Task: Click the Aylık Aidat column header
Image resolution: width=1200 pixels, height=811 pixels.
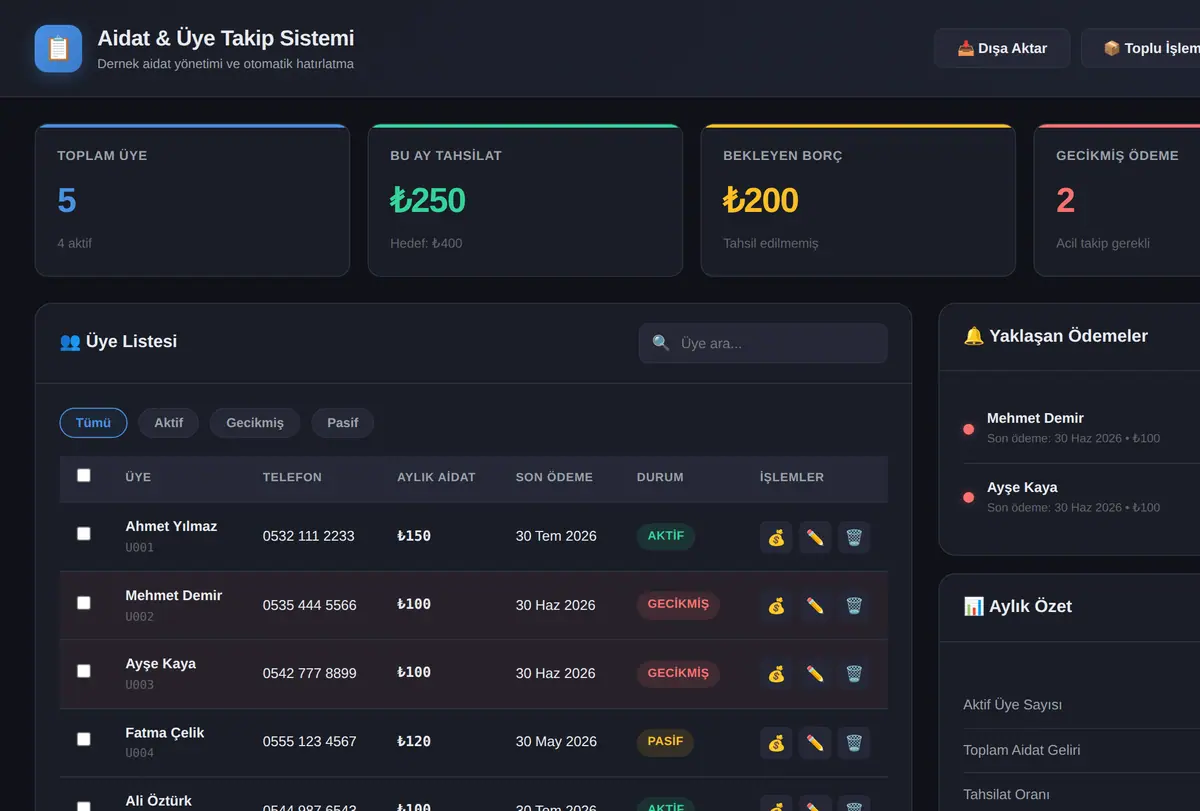Action: coord(436,477)
